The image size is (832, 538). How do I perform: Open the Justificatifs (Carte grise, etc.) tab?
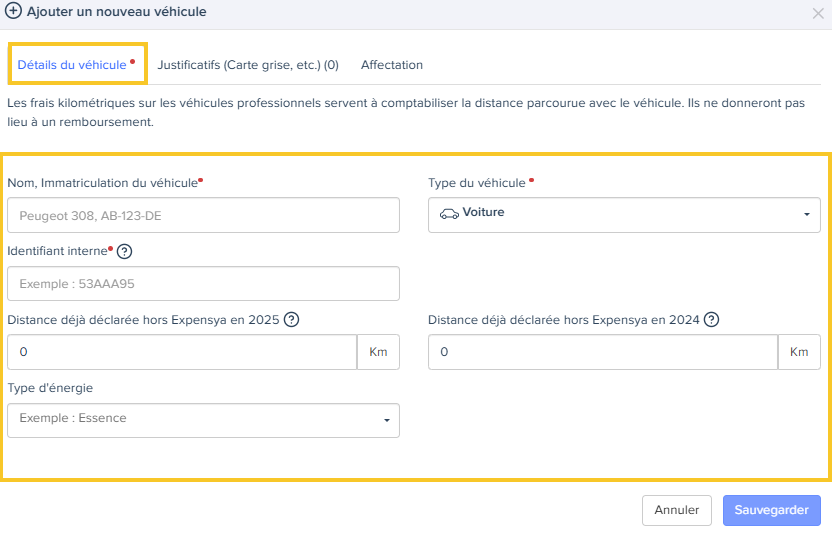(248, 65)
